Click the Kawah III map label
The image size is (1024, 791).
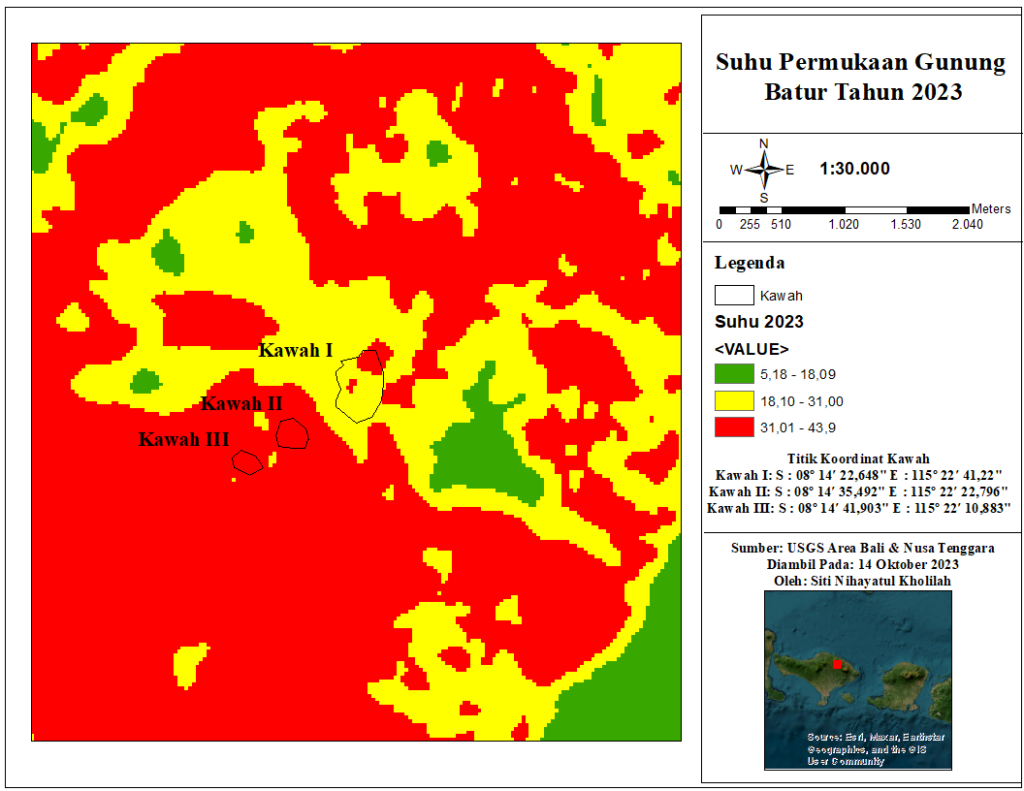click(x=184, y=439)
